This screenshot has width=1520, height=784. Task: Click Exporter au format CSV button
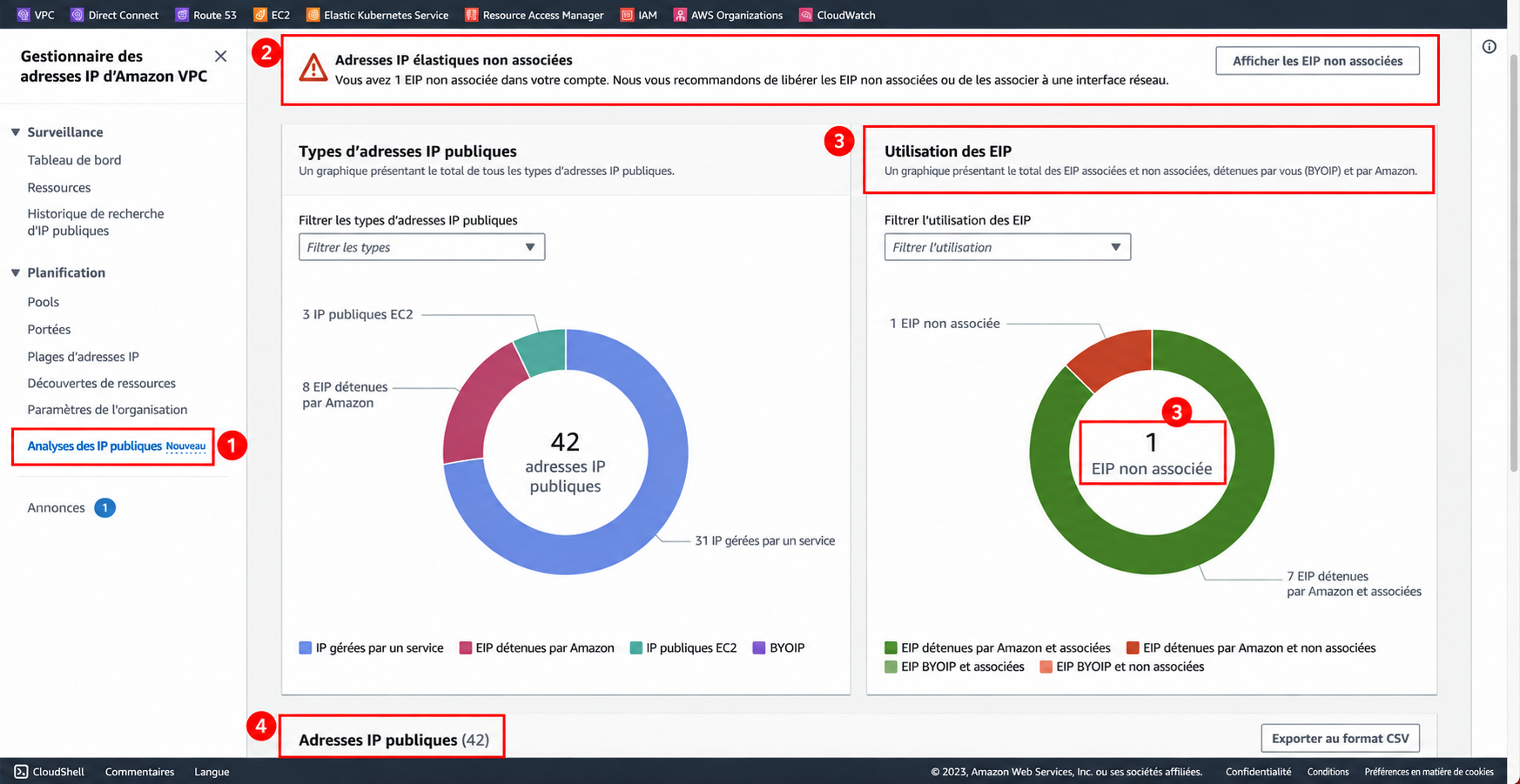1340,738
